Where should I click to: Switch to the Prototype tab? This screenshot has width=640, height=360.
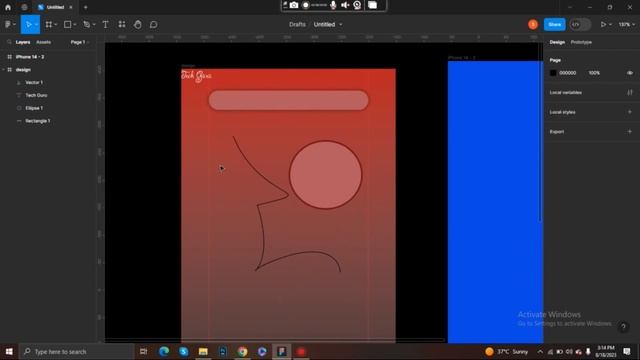(581, 42)
